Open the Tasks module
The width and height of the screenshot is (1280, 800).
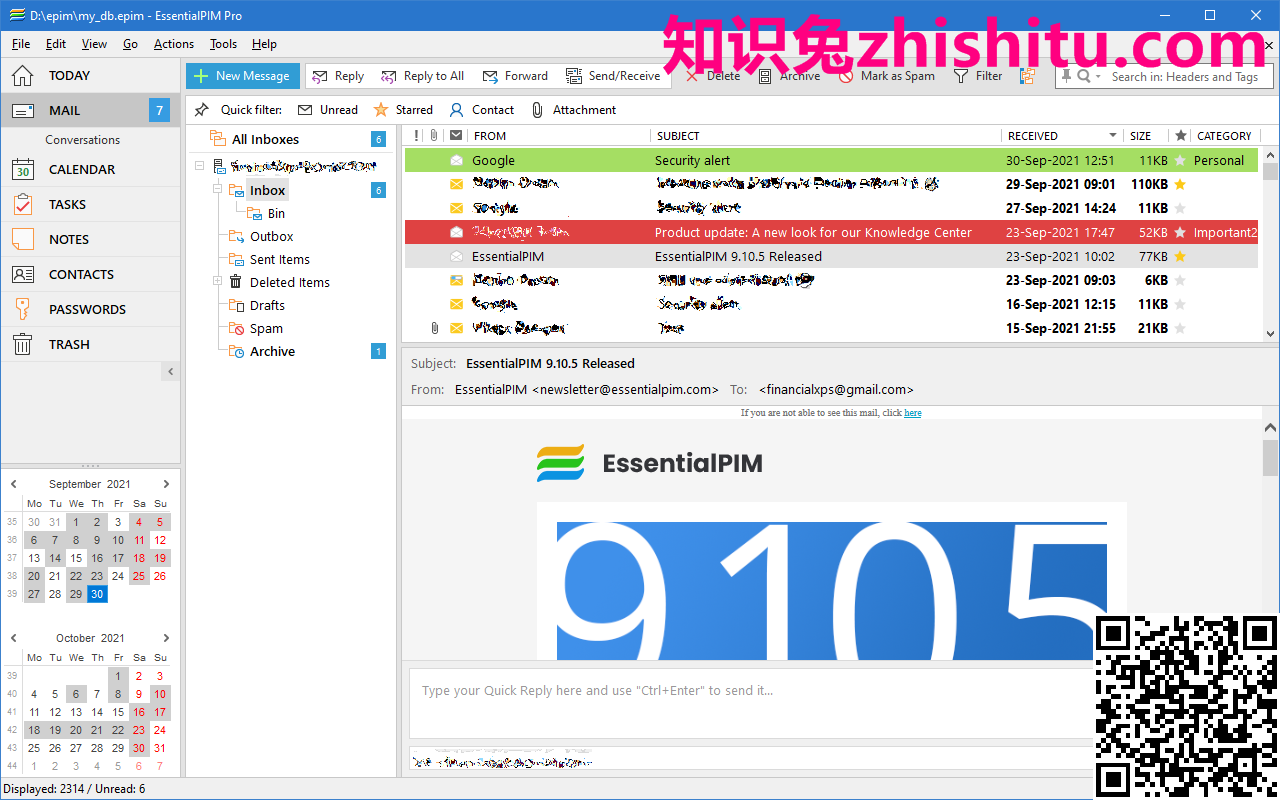click(90, 204)
